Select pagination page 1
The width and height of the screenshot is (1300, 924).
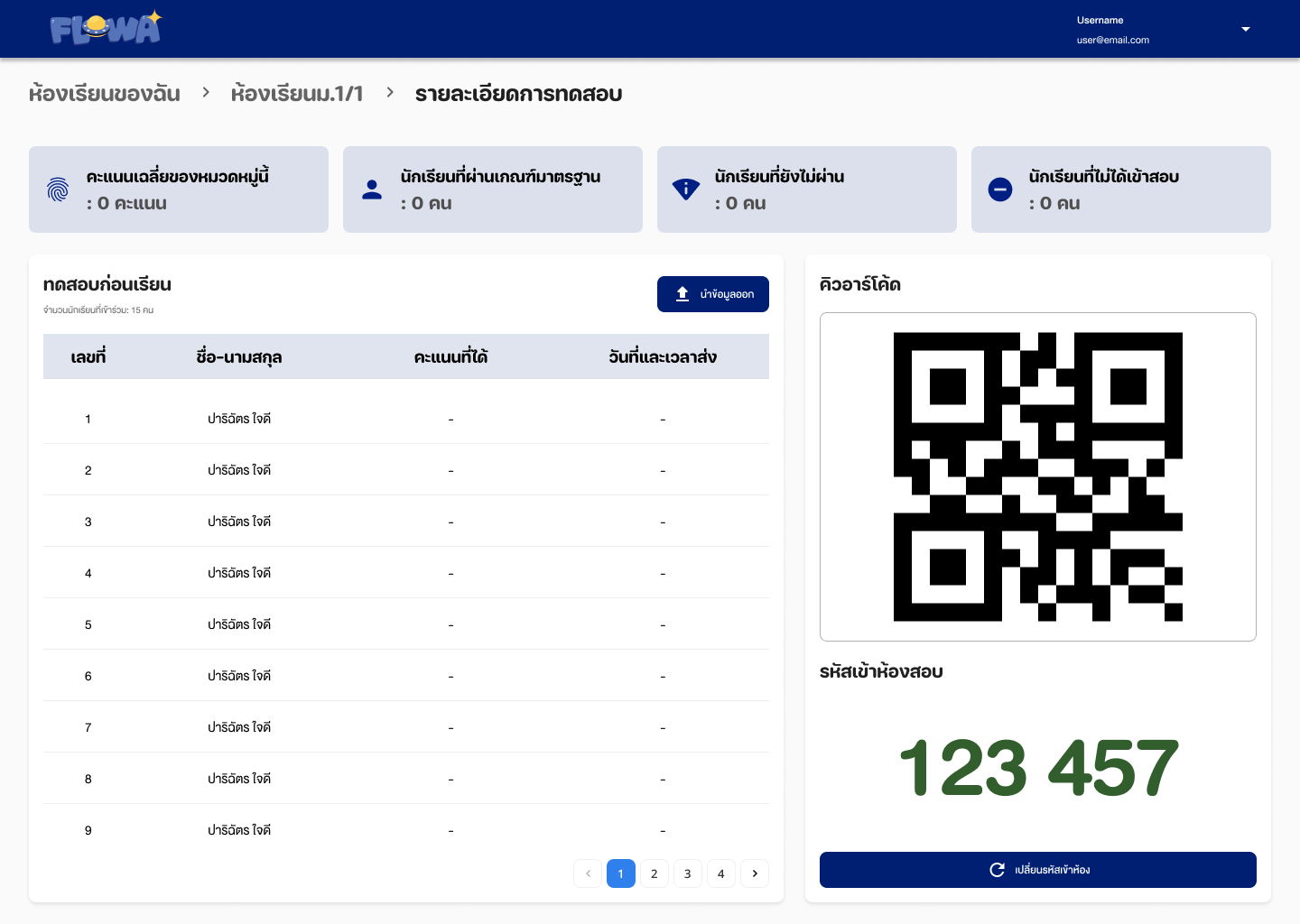point(621,873)
